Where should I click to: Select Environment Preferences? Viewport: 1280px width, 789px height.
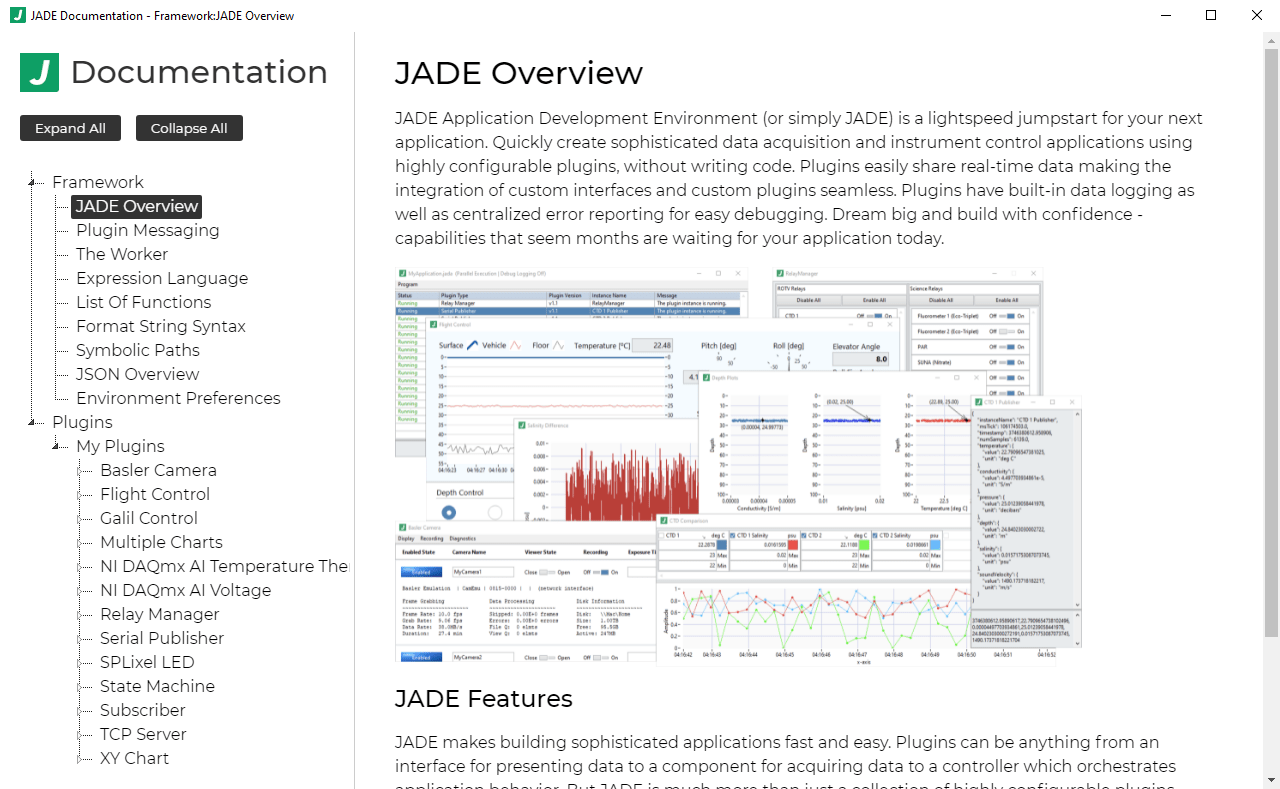click(178, 398)
